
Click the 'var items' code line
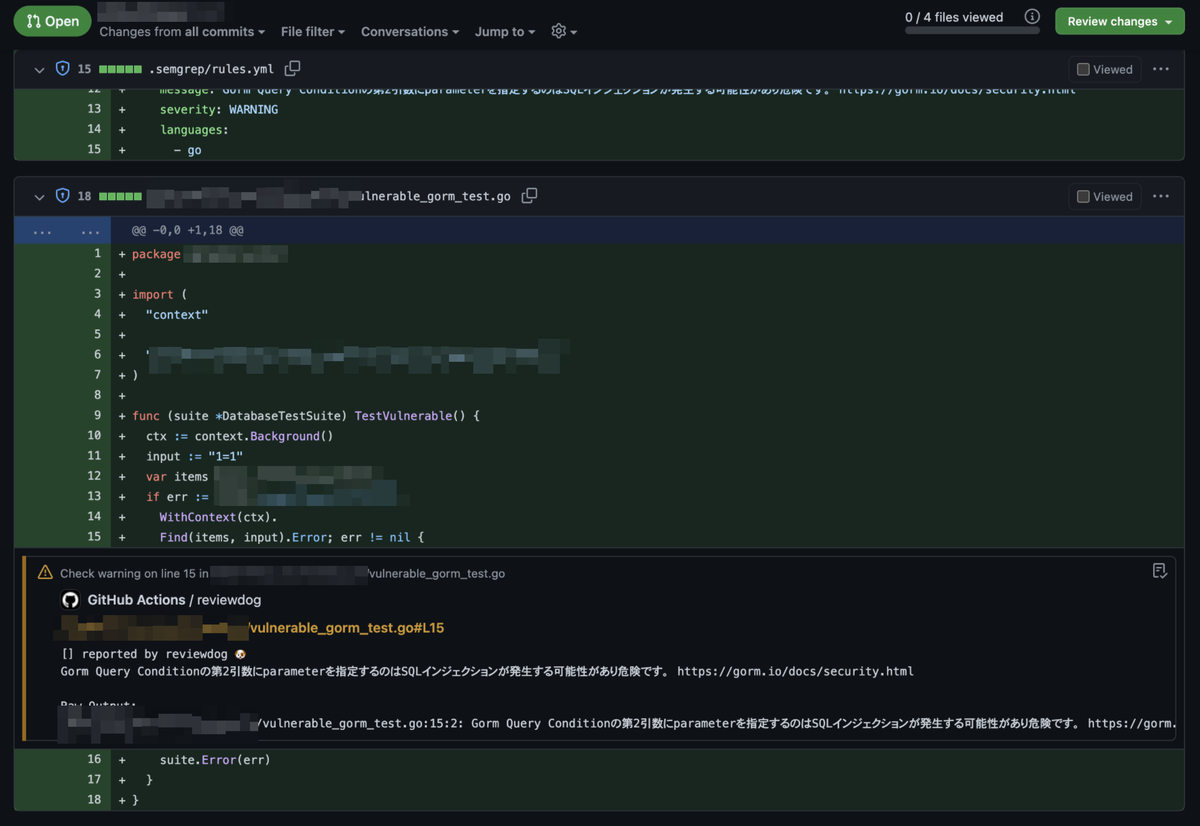[x=177, y=476]
